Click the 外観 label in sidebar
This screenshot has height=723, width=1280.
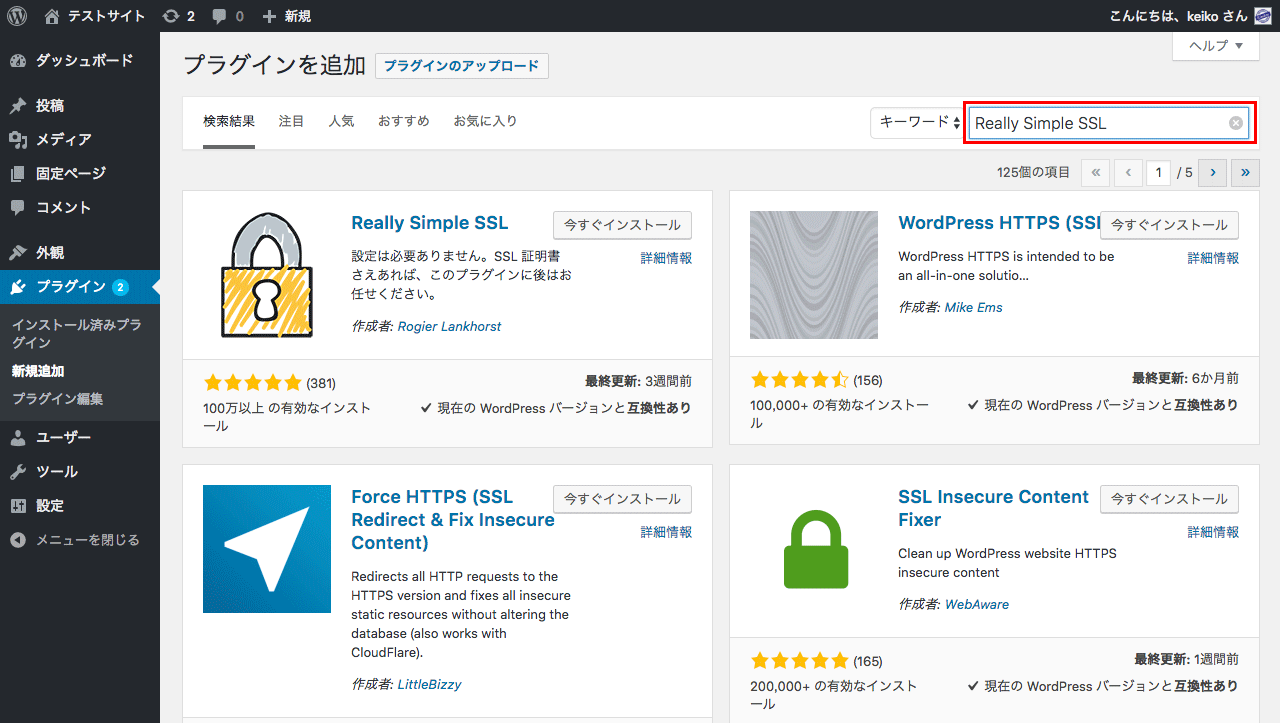tap(50, 253)
